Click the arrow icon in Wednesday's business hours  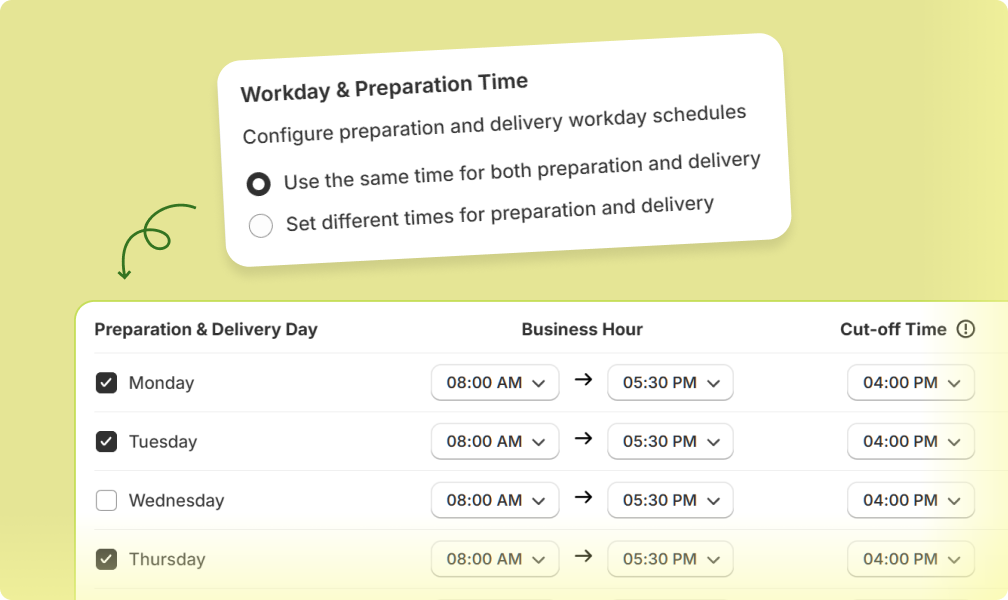click(x=584, y=499)
